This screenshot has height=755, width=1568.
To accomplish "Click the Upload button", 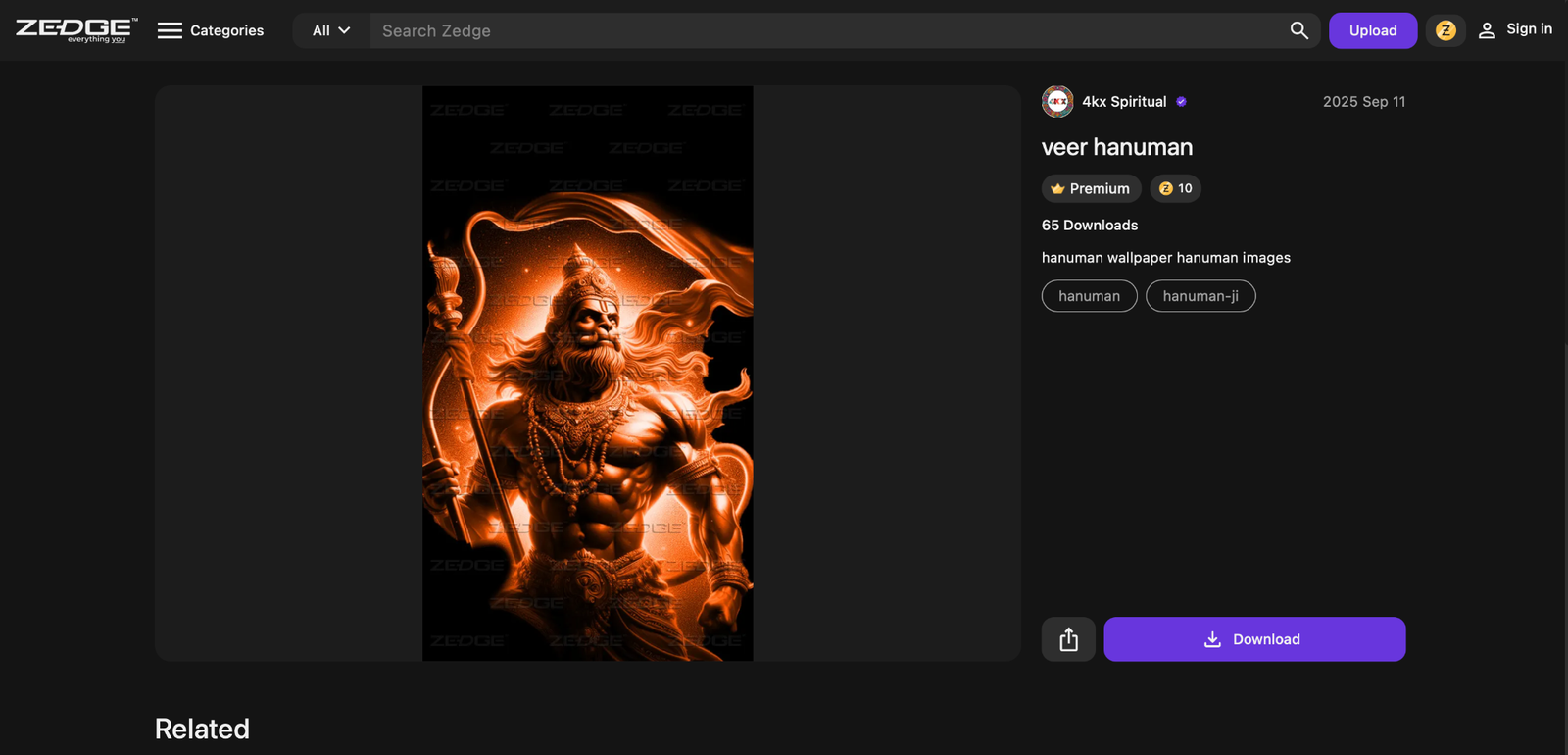I will point(1373,30).
